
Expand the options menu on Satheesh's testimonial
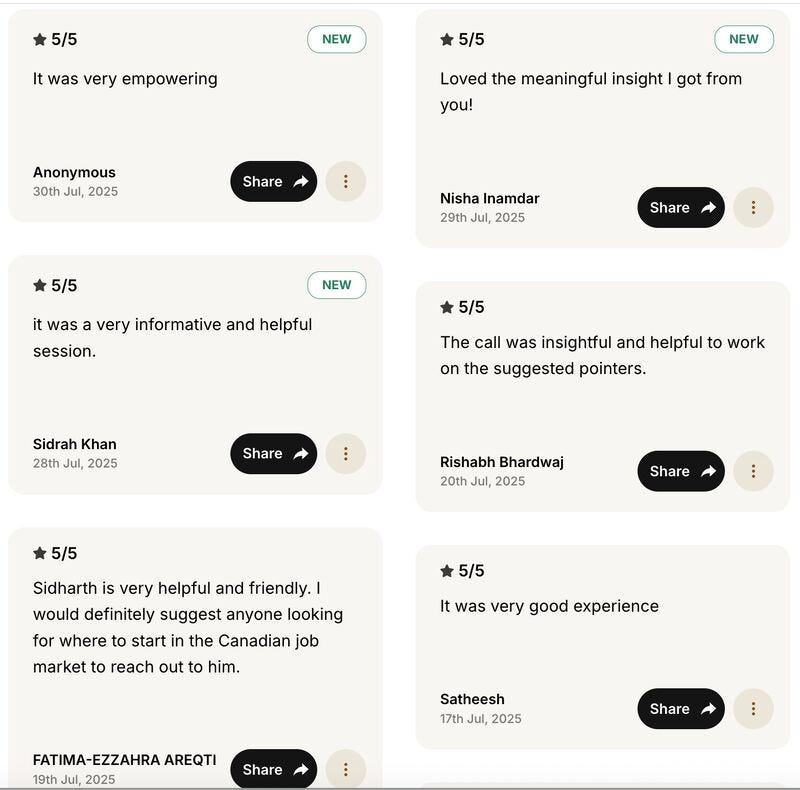(753, 708)
